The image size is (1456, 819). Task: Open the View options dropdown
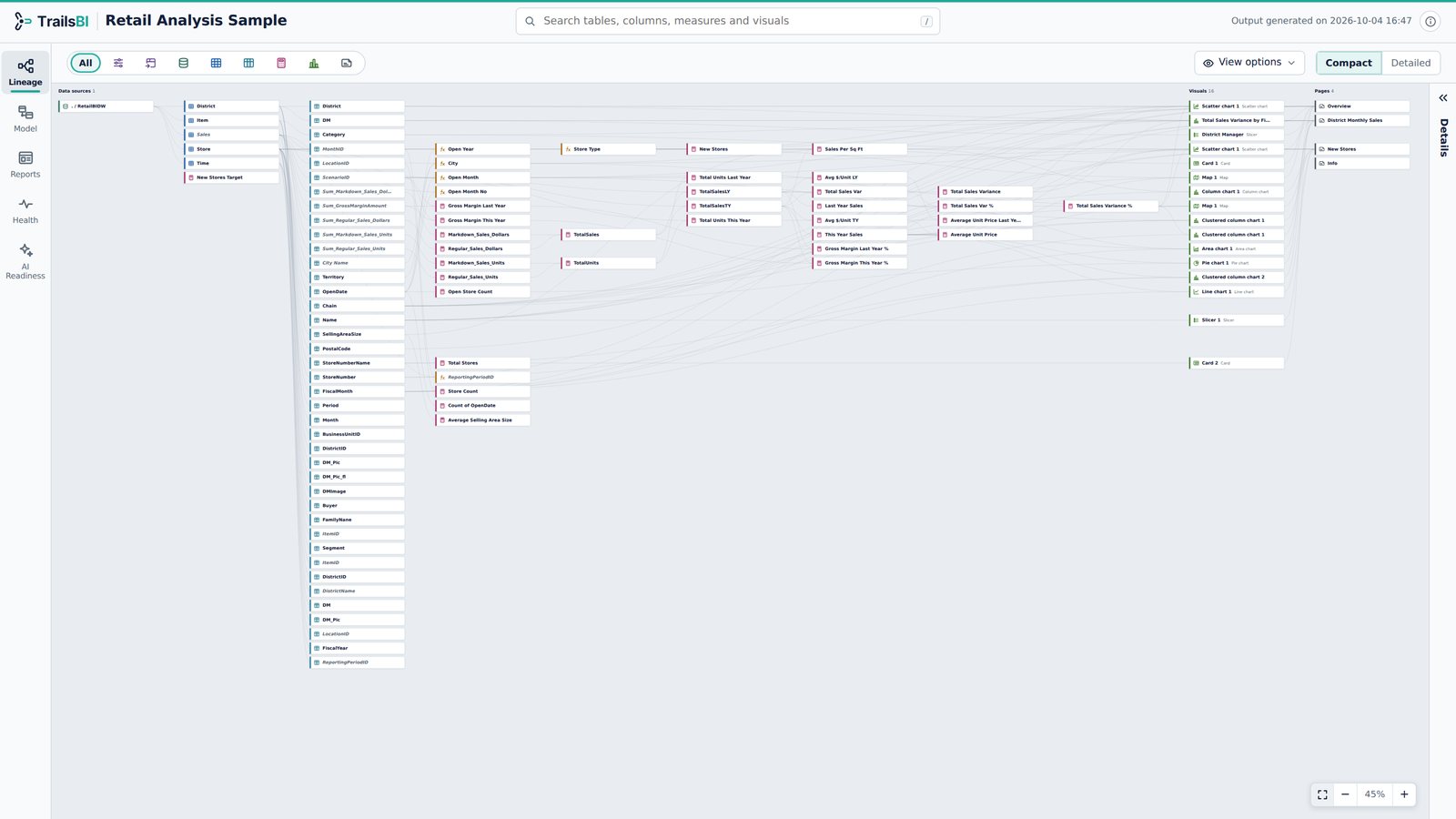(x=1249, y=63)
